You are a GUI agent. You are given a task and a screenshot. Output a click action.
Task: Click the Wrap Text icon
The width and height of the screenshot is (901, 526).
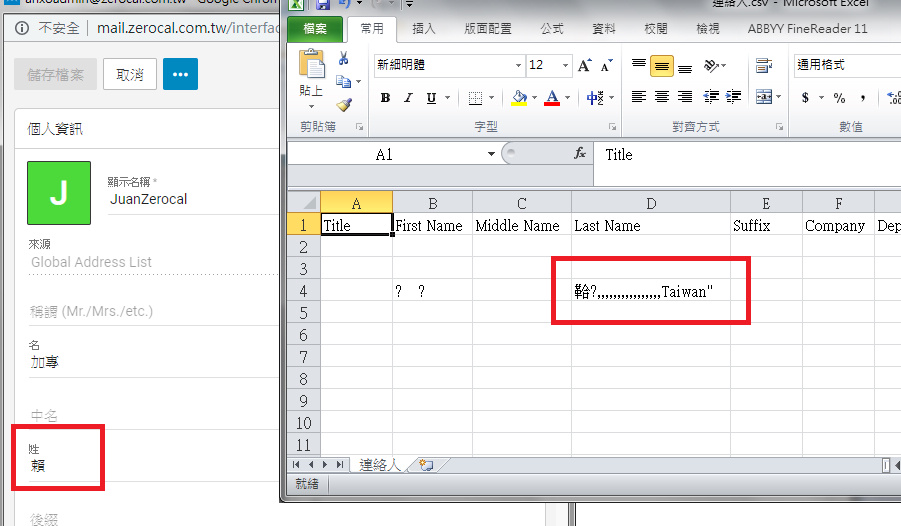click(764, 66)
